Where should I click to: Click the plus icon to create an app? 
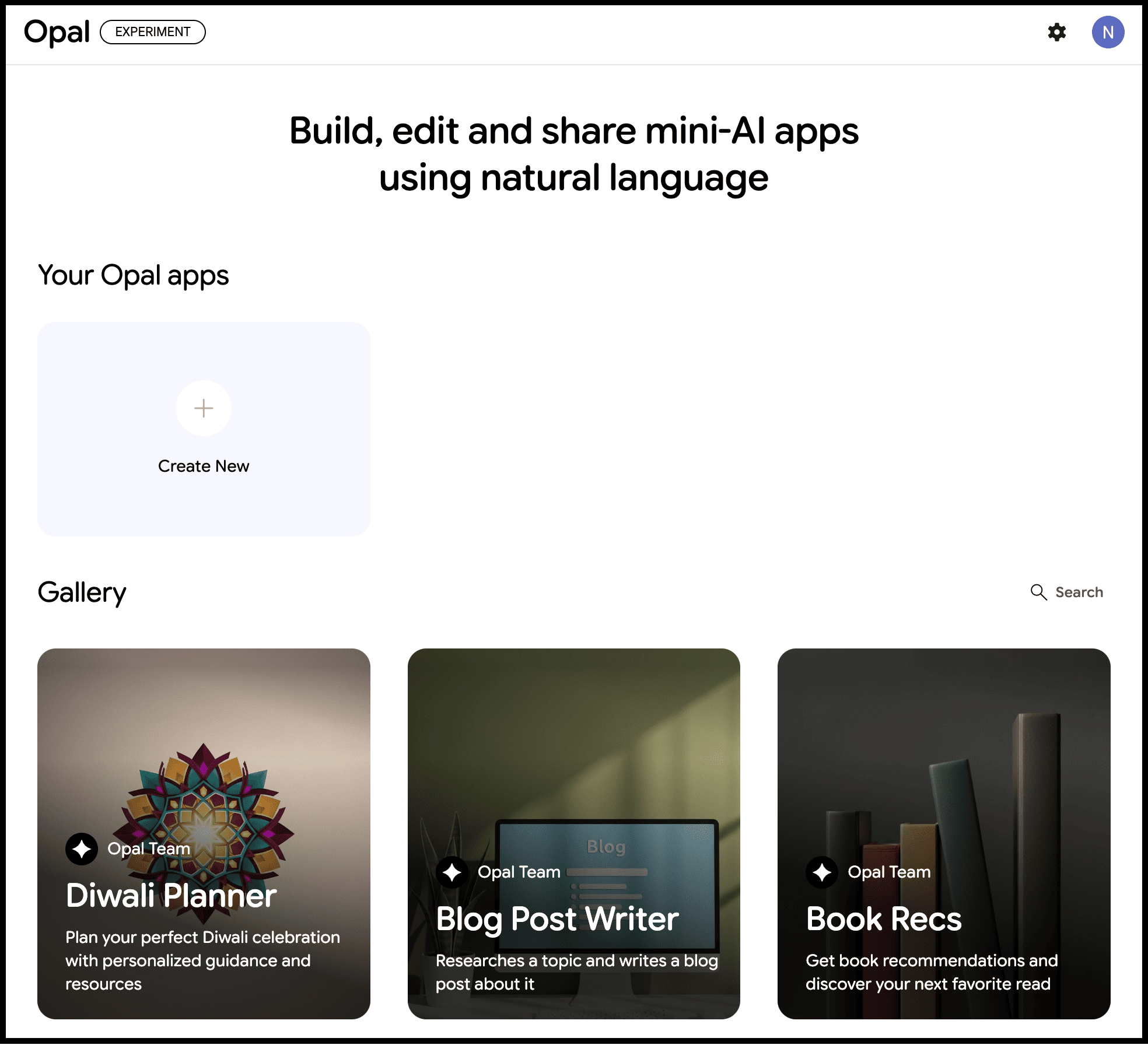click(204, 408)
